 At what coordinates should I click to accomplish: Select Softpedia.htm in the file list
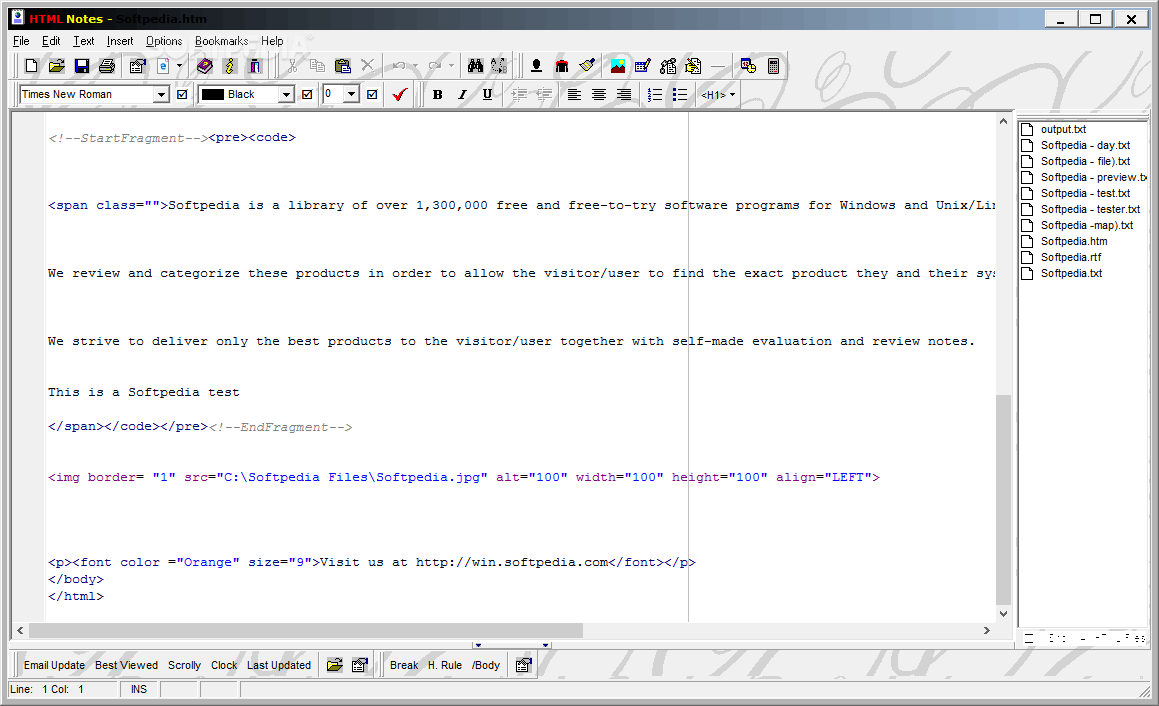coord(1074,242)
